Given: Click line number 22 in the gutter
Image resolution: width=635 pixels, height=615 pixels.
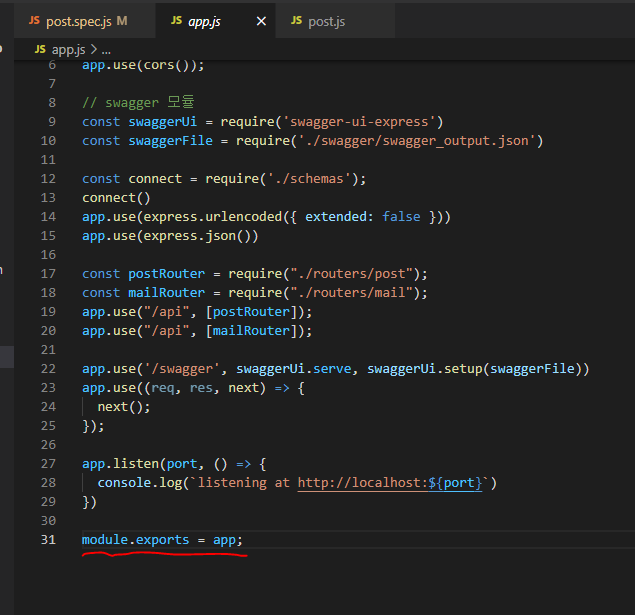Looking at the screenshot, I should (x=48, y=369).
